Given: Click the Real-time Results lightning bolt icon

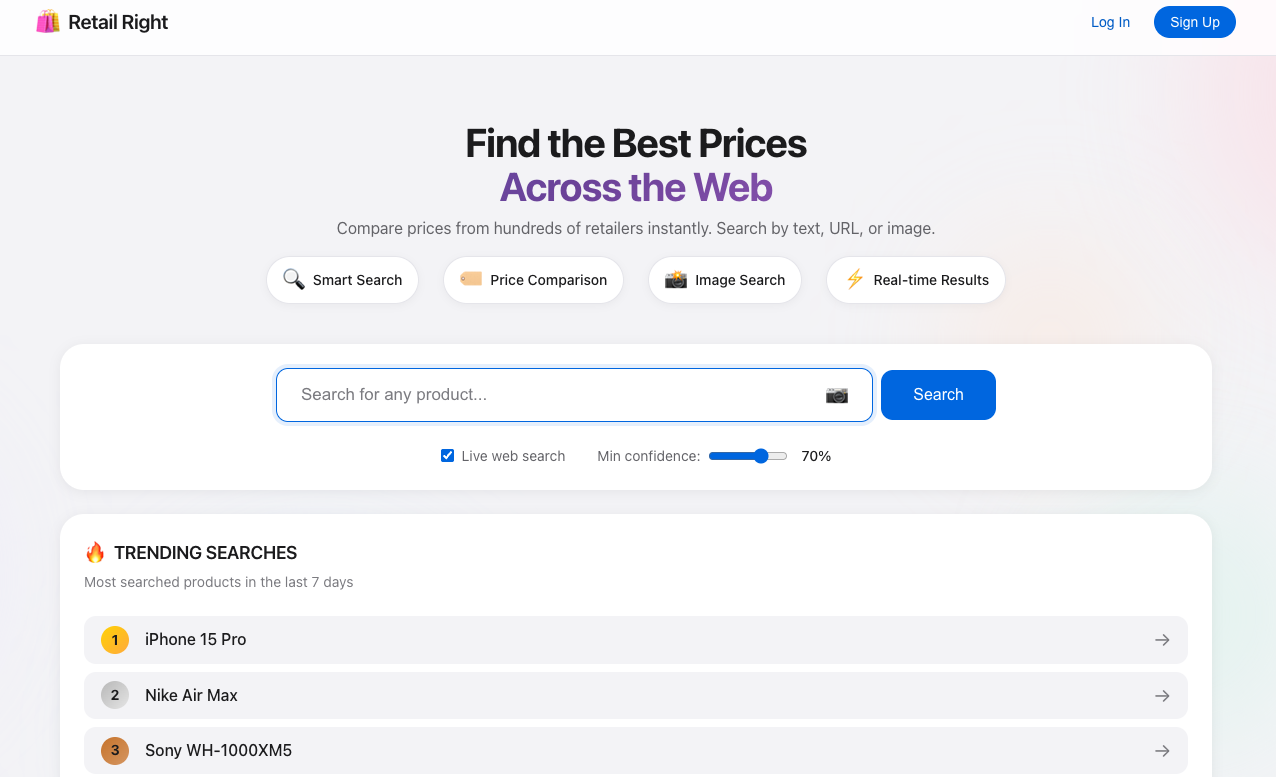Looking at the screenshot, I should (x=855, y=280).
